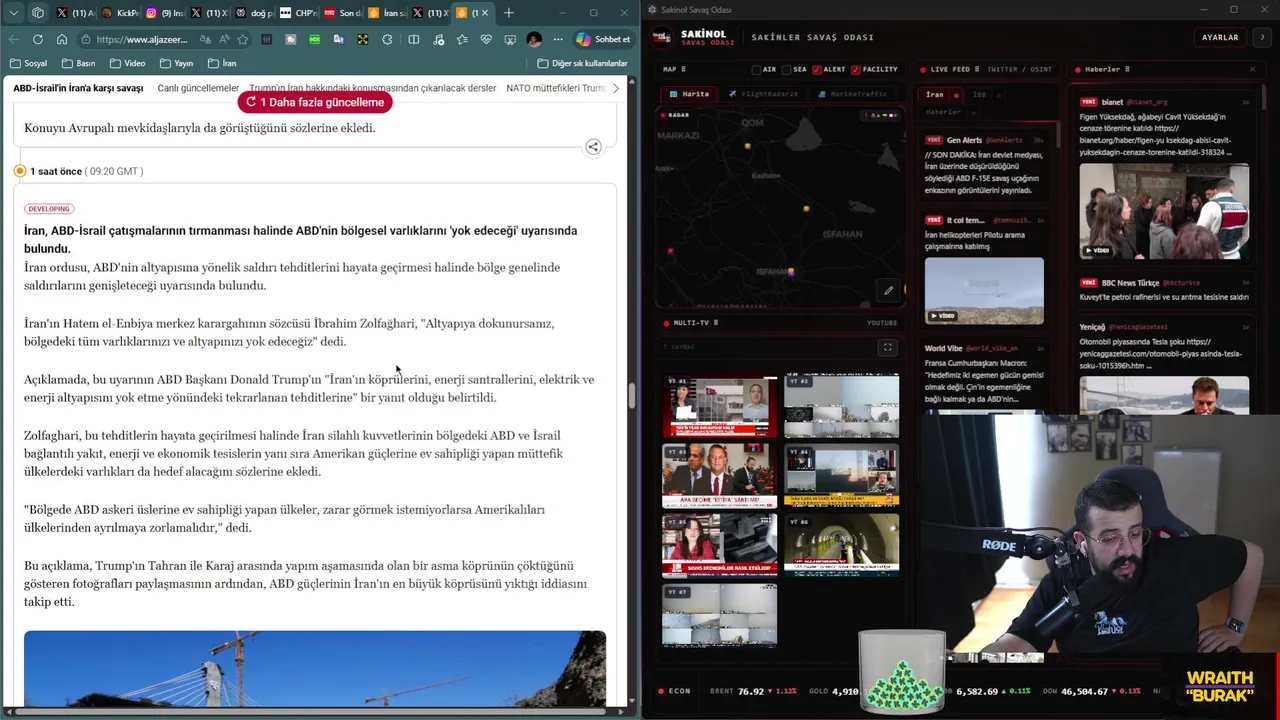Image resolution: width=1280 pixels, height=720 pixels.
Task: Click the DEVELOPING badge on the article
Action: click(x=49, y=209)
